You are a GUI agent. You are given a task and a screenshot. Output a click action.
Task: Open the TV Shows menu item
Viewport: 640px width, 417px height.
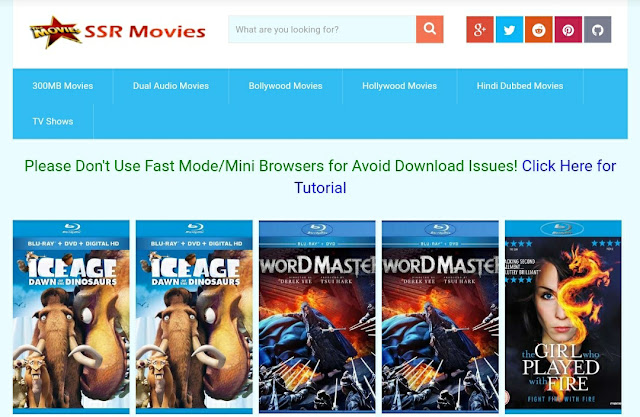(x=53, y=122)
